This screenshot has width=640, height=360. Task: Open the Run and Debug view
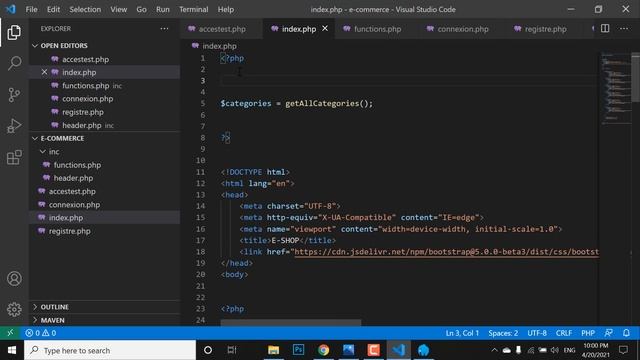[14, 126]
